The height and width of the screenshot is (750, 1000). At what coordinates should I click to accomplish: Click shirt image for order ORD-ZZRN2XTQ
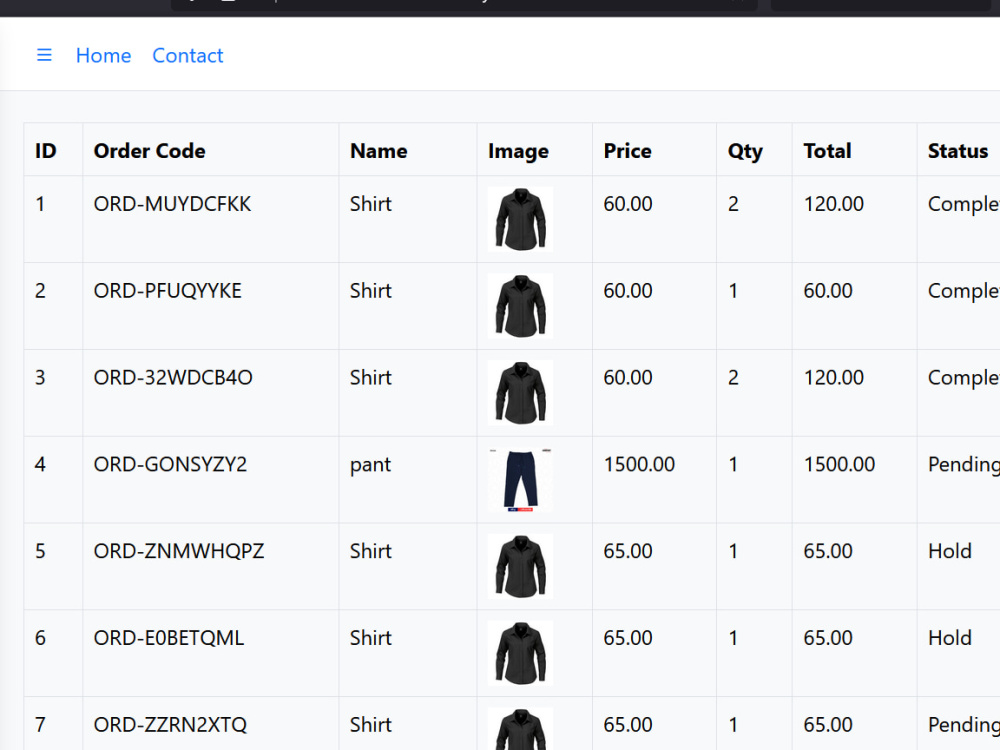(520, 728)
